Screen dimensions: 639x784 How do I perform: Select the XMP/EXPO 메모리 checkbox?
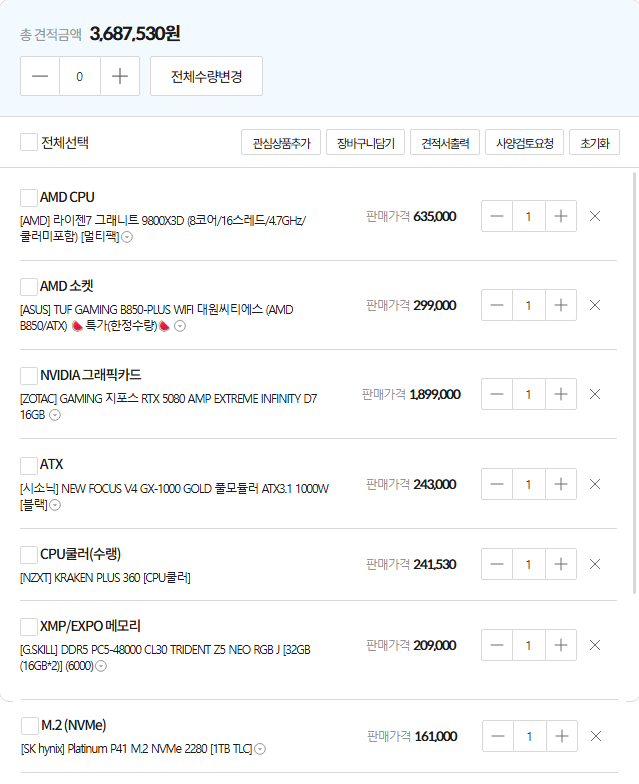click(x=29, y=626)
